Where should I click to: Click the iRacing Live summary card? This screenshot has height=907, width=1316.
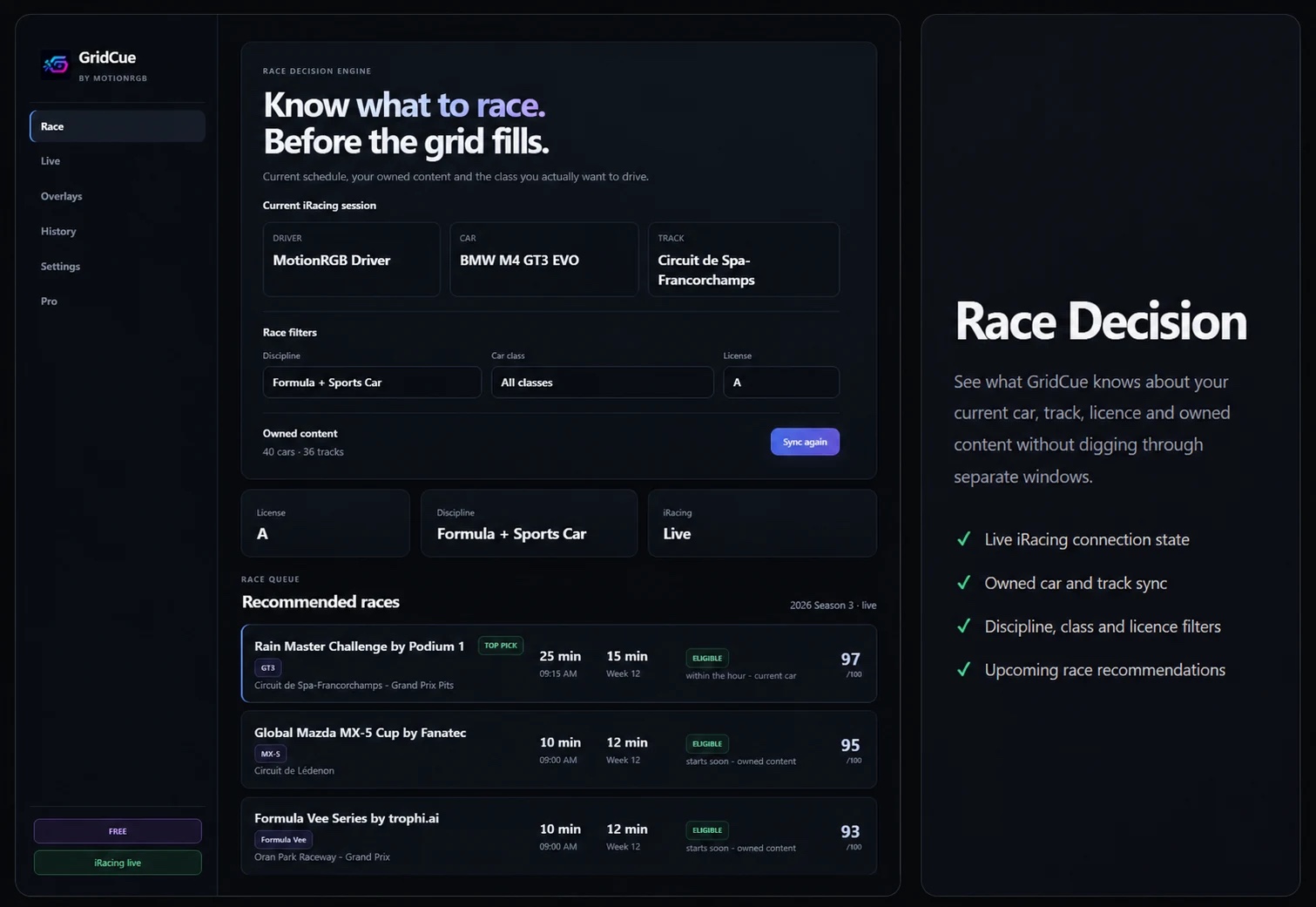point(762,523)
